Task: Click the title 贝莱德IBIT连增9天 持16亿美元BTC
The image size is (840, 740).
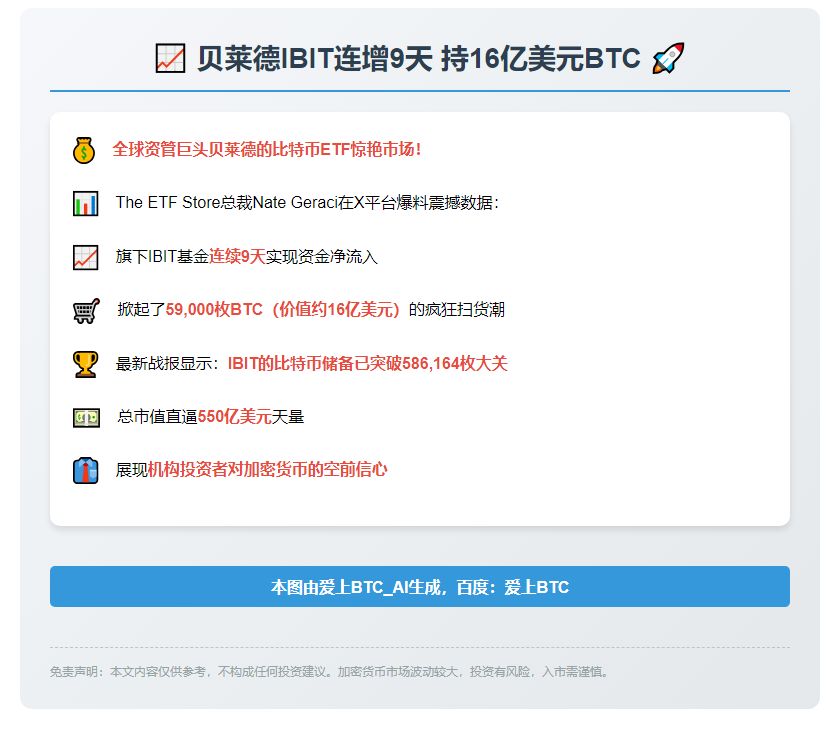Action: click(x=419, y=58)
